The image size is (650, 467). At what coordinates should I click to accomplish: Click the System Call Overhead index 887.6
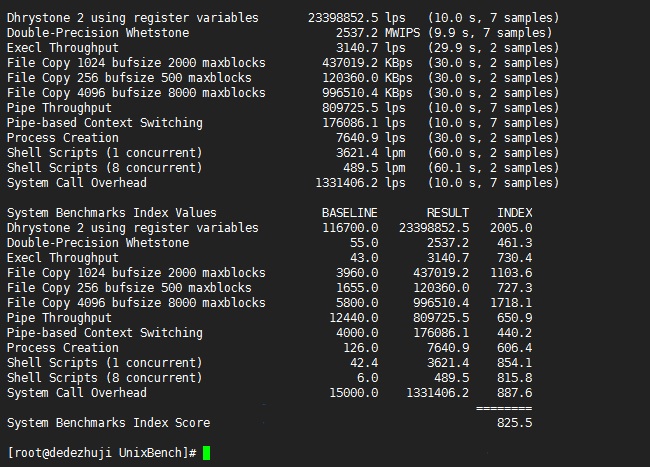(x=514, y=393)
